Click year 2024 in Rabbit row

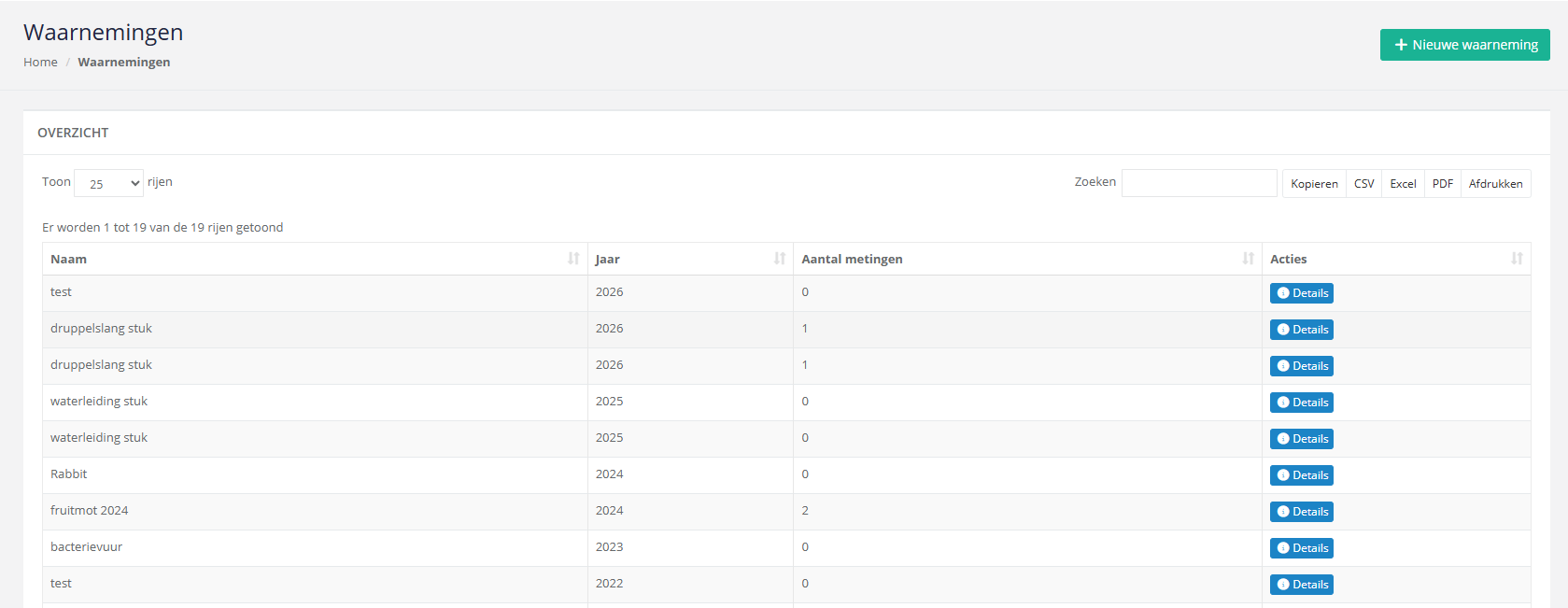point(609,474)
